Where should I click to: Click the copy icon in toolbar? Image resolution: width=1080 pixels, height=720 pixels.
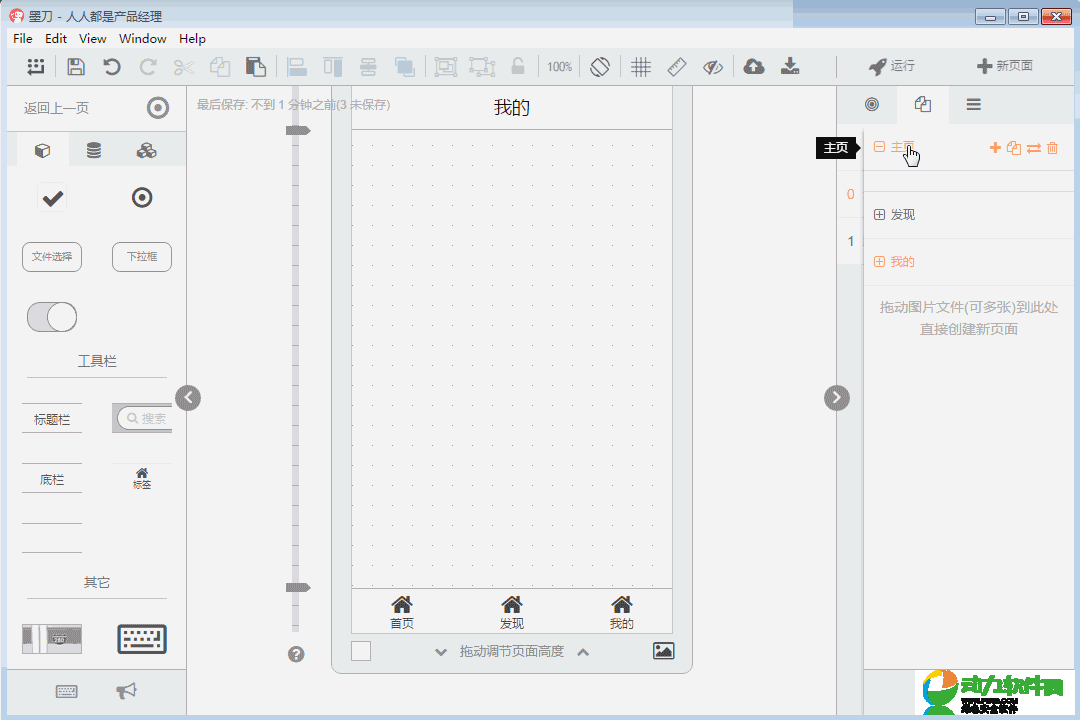tap(220, 66)
